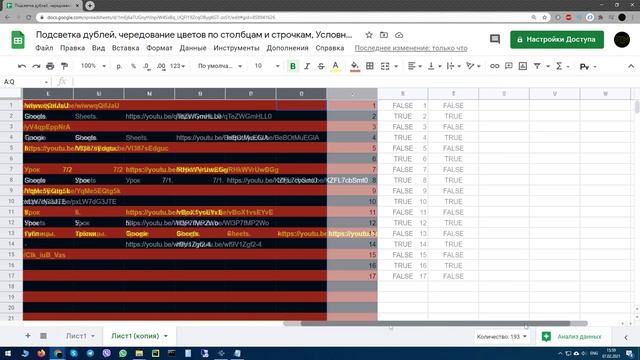Open font family dropdown
The image size is (640, 360).
pyautogui.click(x=220, y=66)
